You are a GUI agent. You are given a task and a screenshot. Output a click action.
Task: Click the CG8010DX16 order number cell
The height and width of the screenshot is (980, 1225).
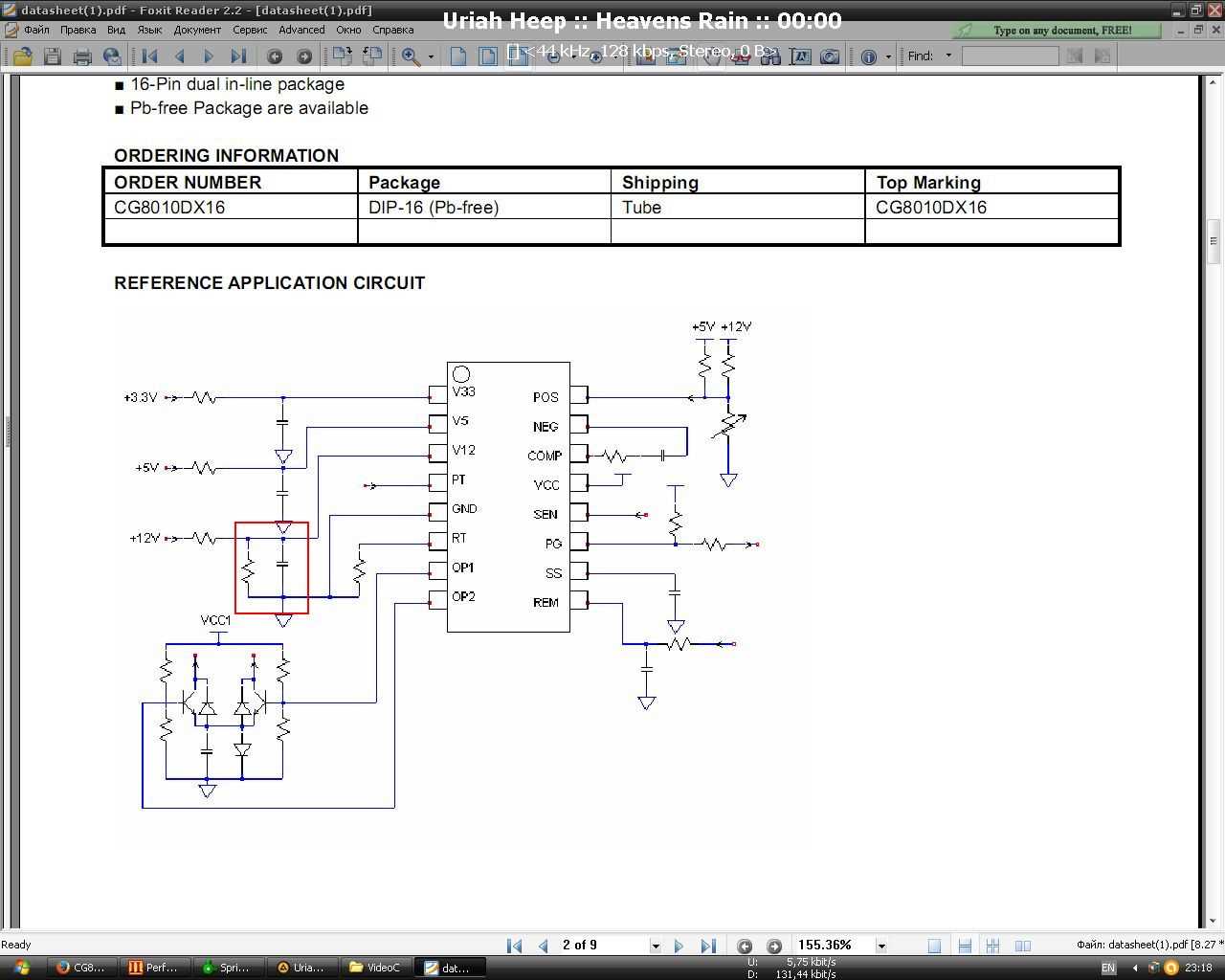pyautogui.click(x=231, y=208)
